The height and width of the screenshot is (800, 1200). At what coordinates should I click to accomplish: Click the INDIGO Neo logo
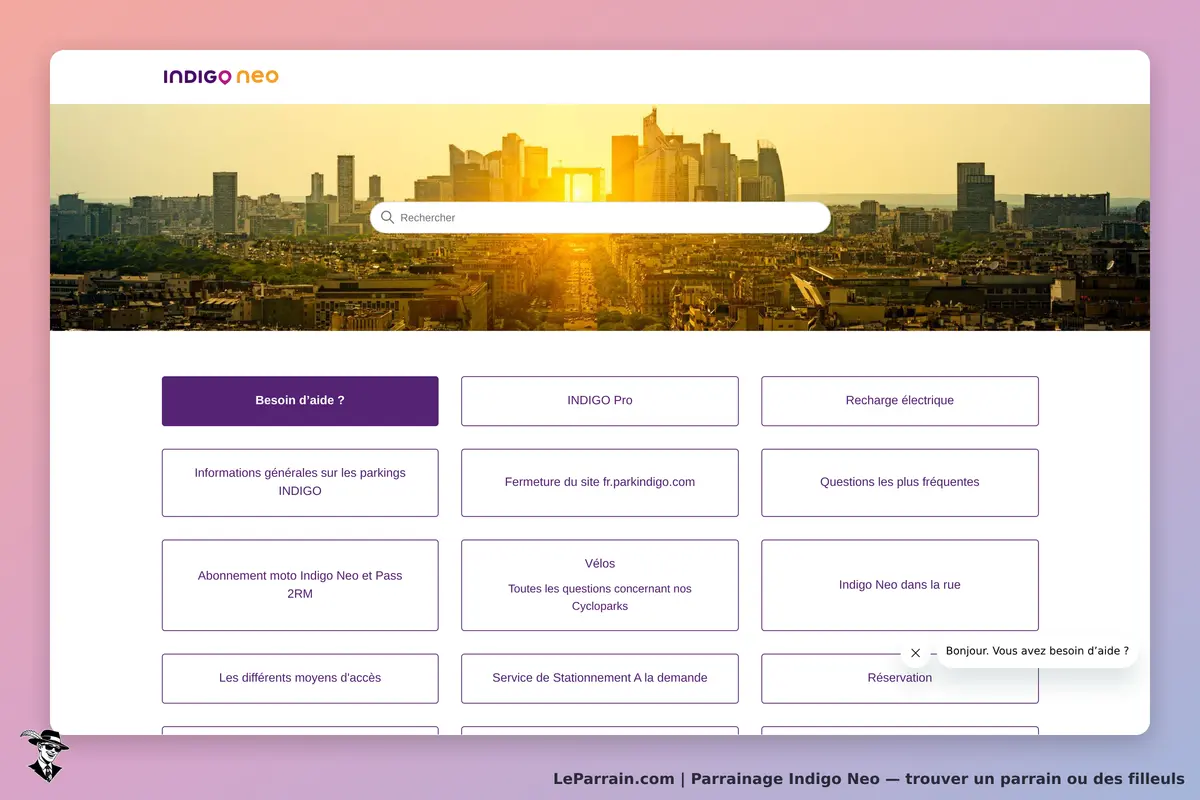point(221,77)
